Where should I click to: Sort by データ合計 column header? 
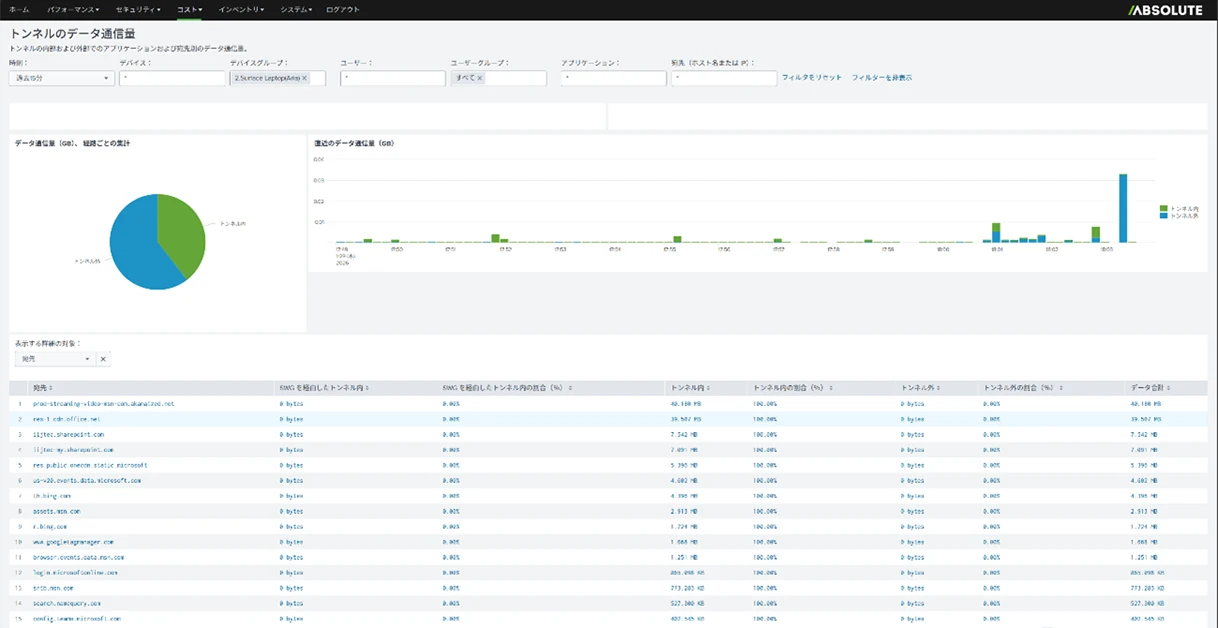1150,388
